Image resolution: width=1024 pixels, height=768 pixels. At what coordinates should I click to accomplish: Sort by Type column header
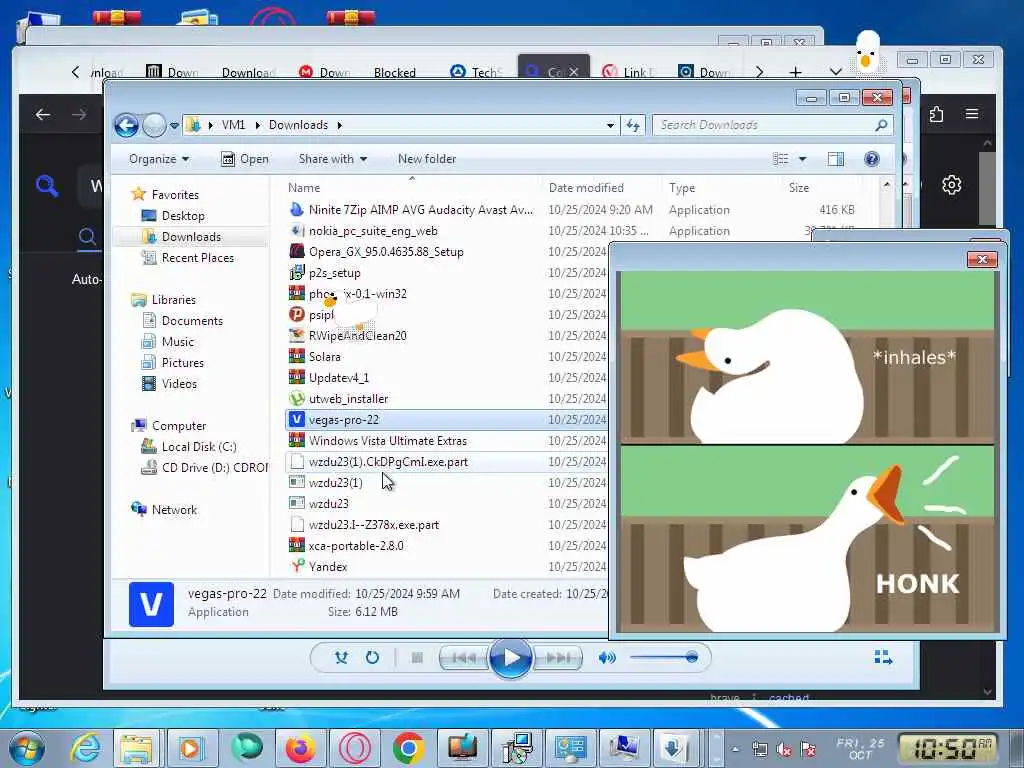682,187
